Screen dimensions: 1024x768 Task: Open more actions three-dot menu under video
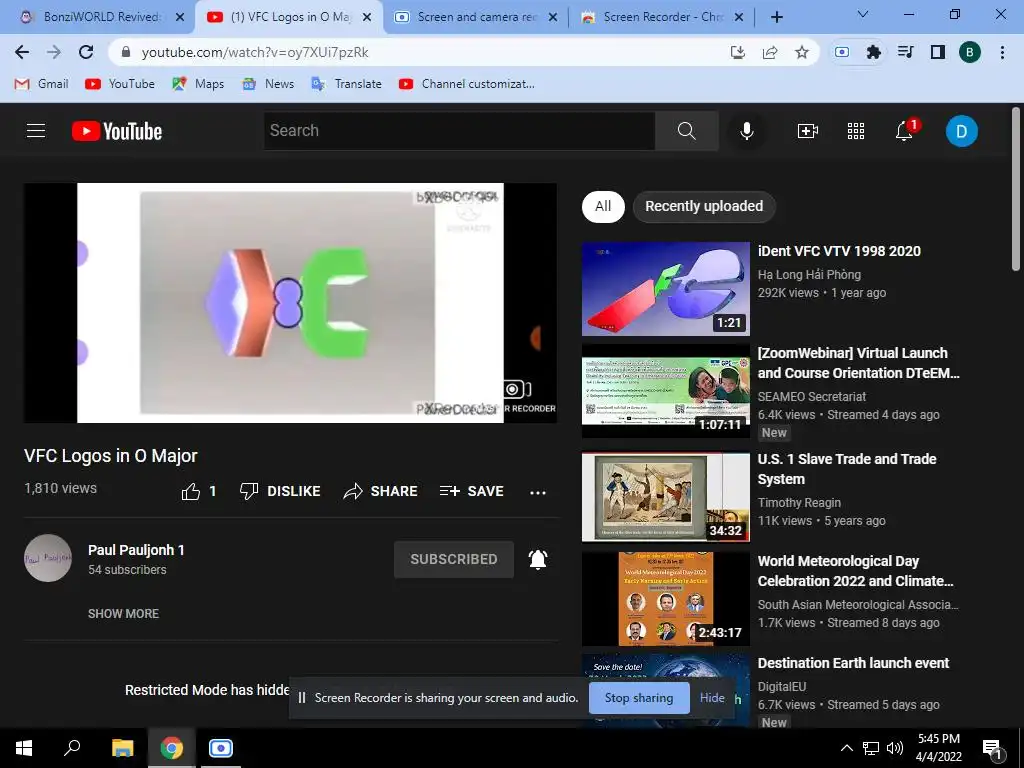[537, 492]
